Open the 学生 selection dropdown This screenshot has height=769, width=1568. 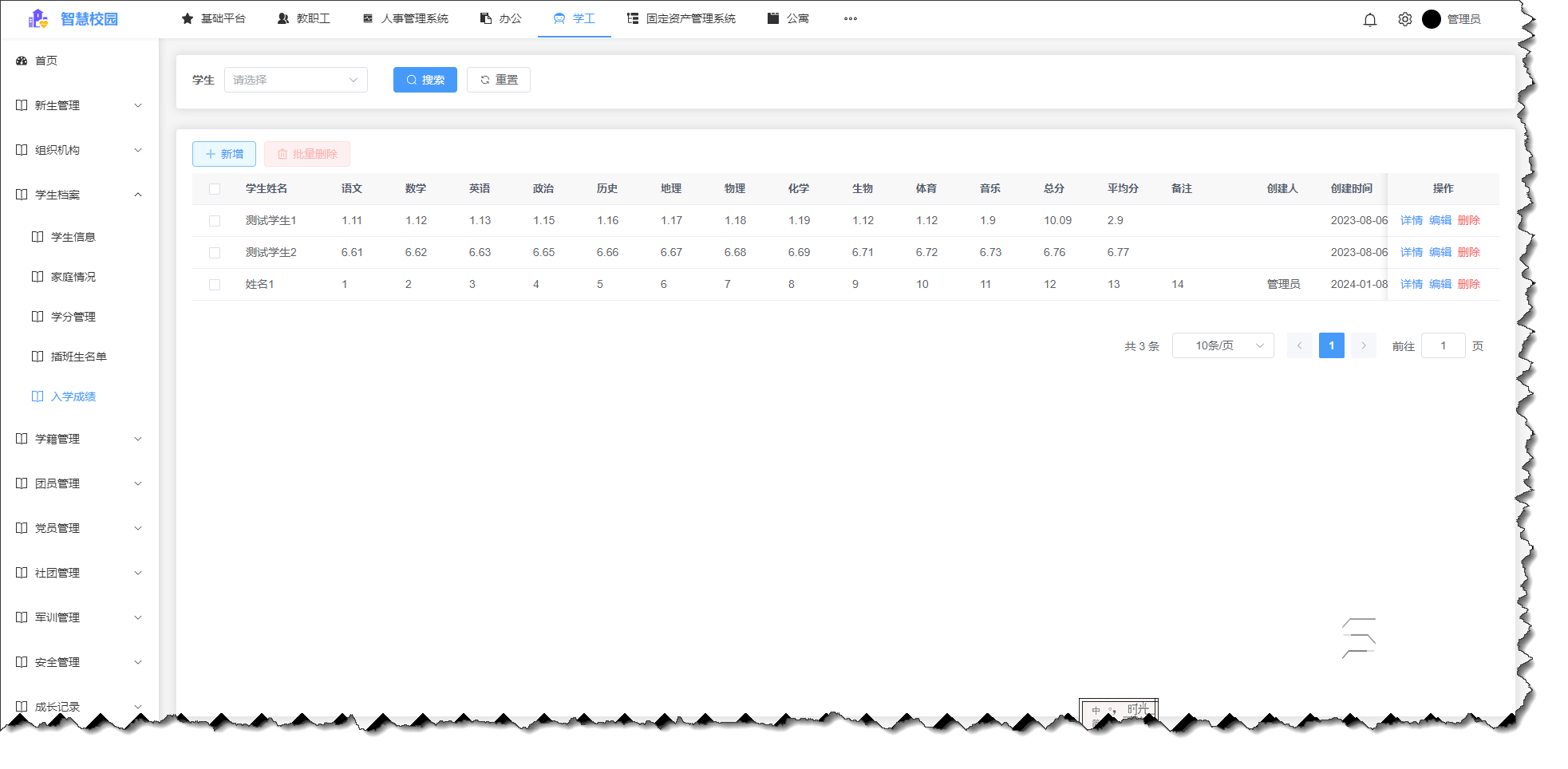tap(295, 80)
